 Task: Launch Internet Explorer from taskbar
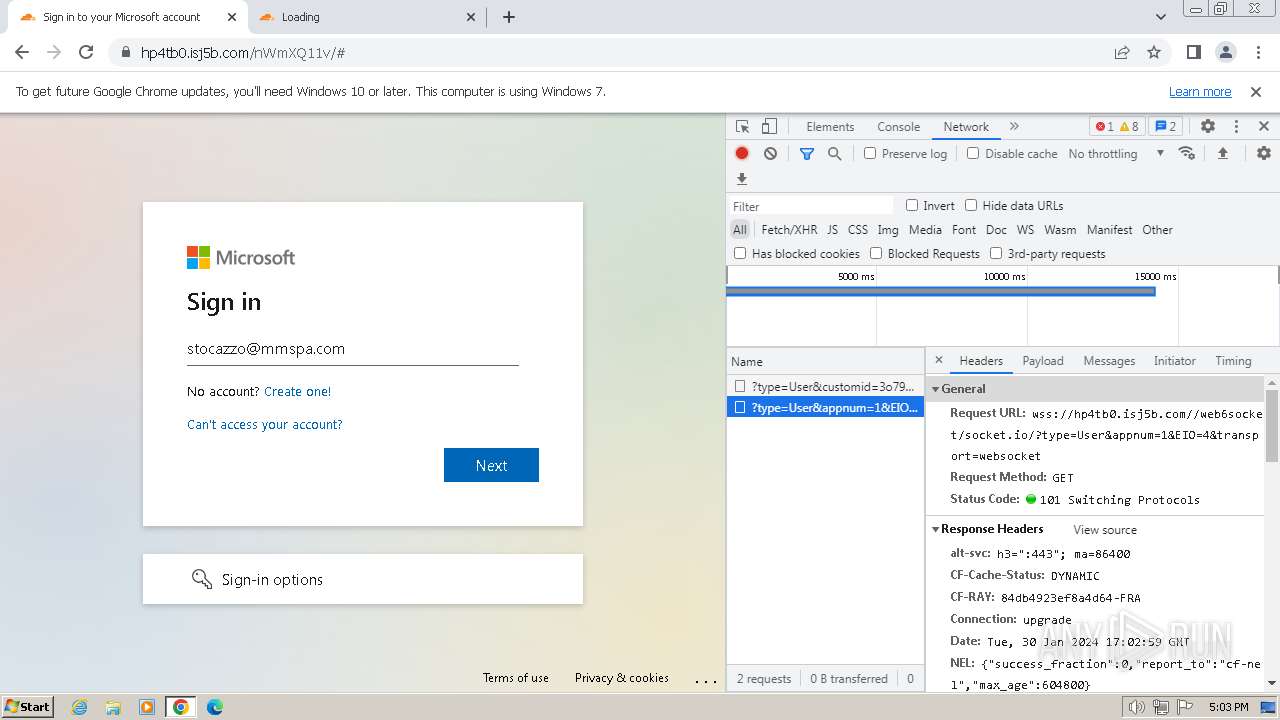(x=80, y=707)
